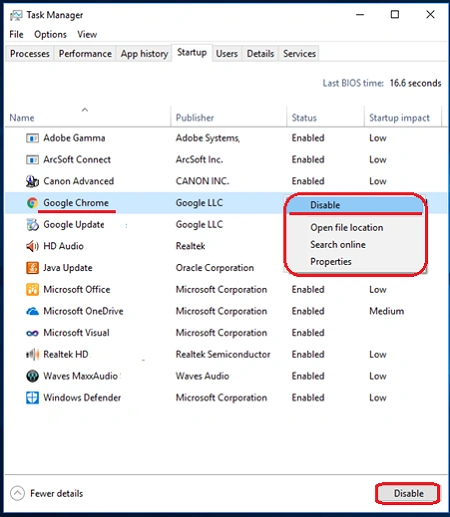
Task: Click the HD Audio speaker icon
Action: click(32, 246)
